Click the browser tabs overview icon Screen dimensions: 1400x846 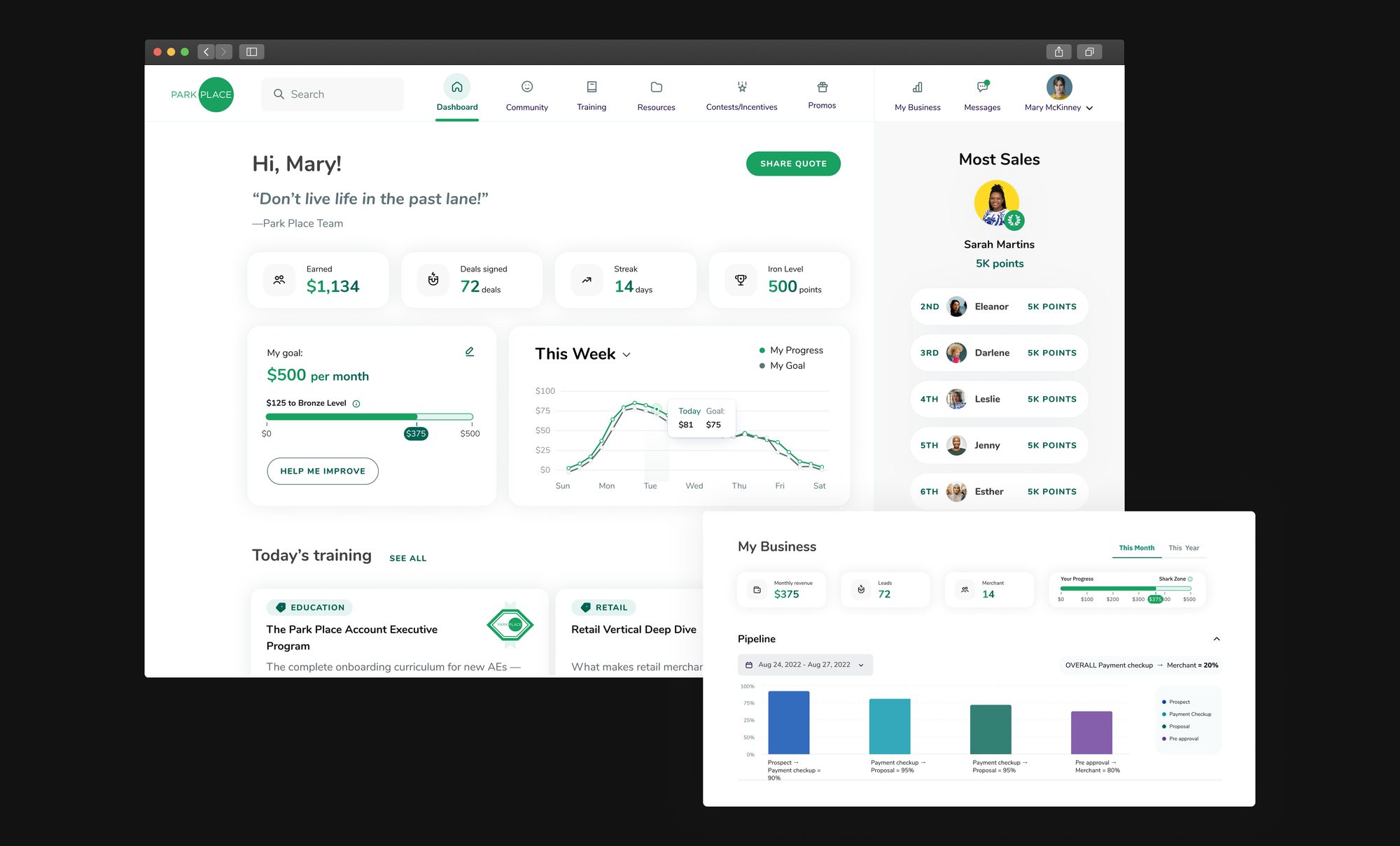tap(1089, 52)
